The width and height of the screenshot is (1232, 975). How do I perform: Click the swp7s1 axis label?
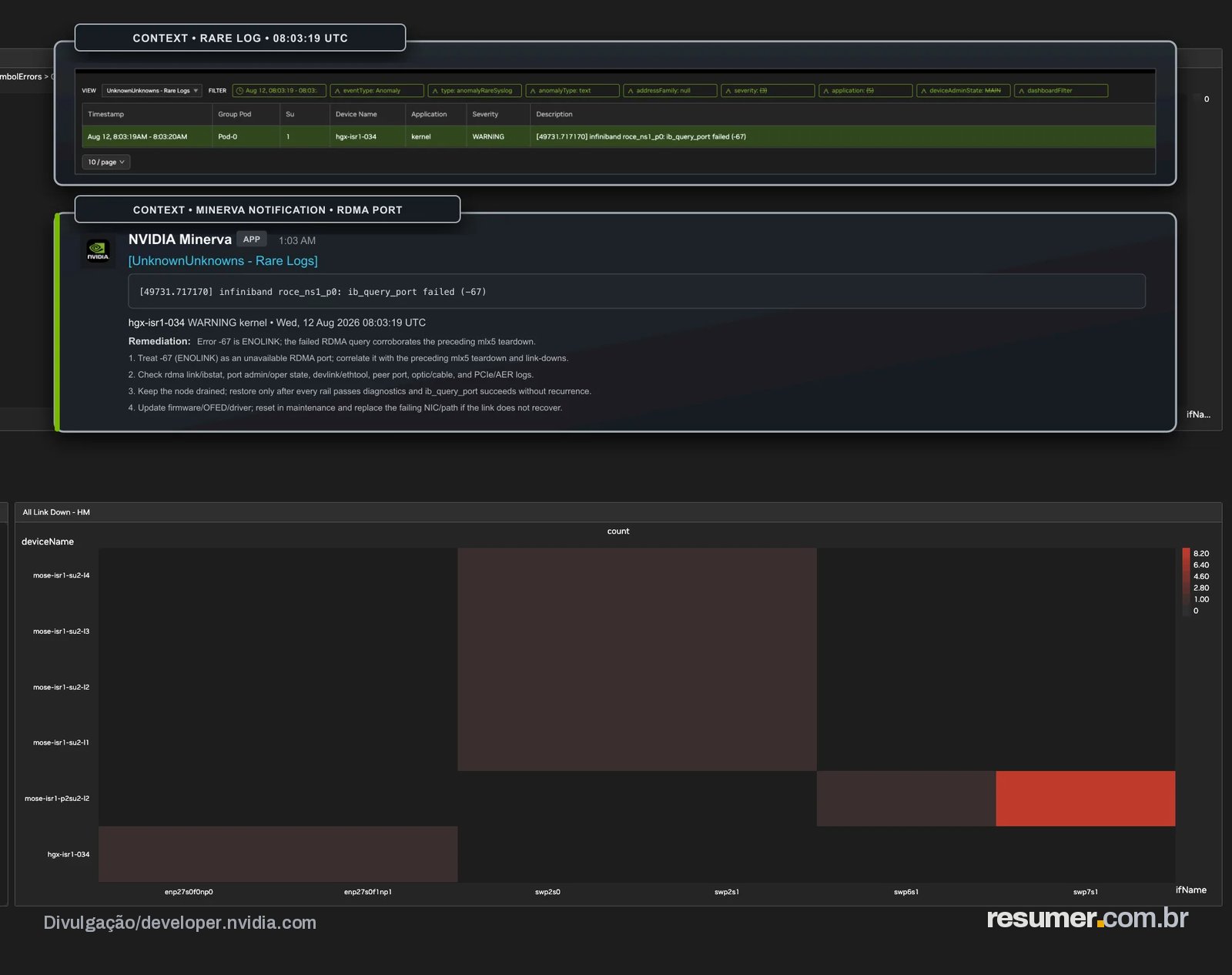tap(1086, 892)
